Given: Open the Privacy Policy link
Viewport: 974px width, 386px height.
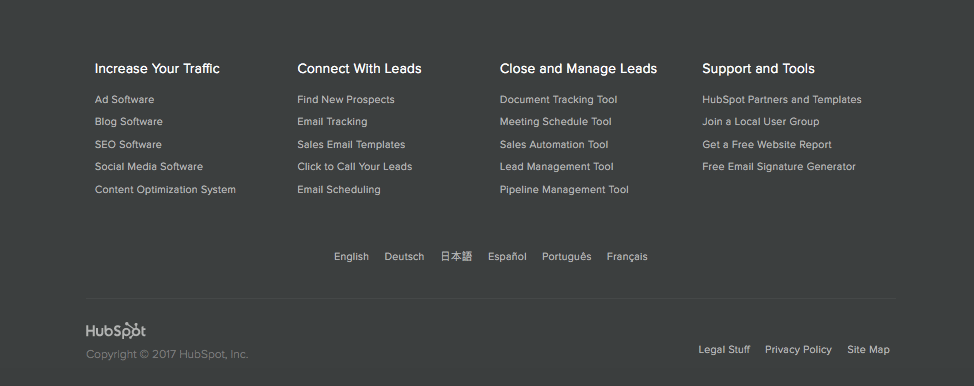Looking at the screenshot, I should click(x=798, y=350).
